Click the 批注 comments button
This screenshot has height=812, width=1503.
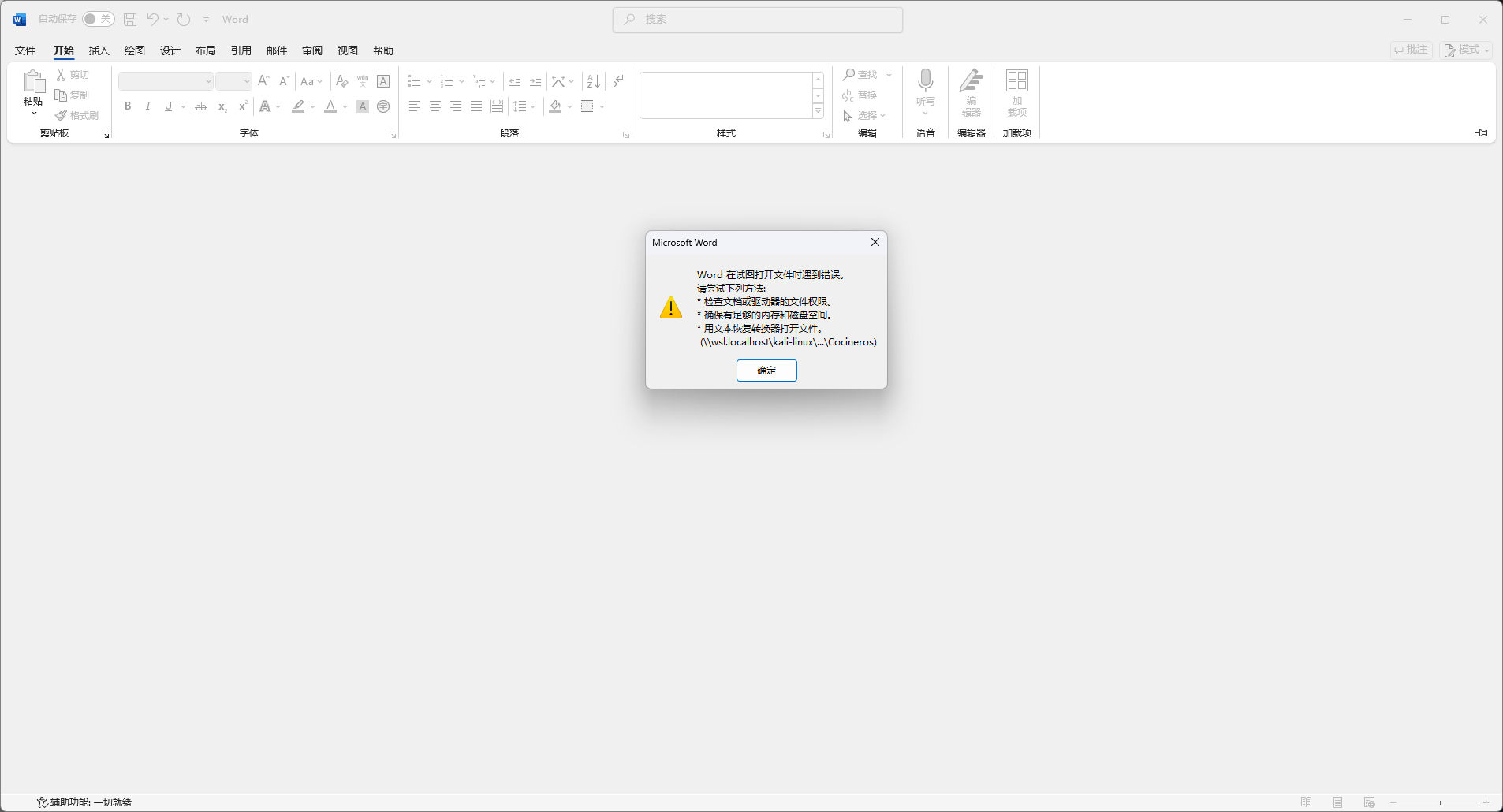click(1411, 50)
